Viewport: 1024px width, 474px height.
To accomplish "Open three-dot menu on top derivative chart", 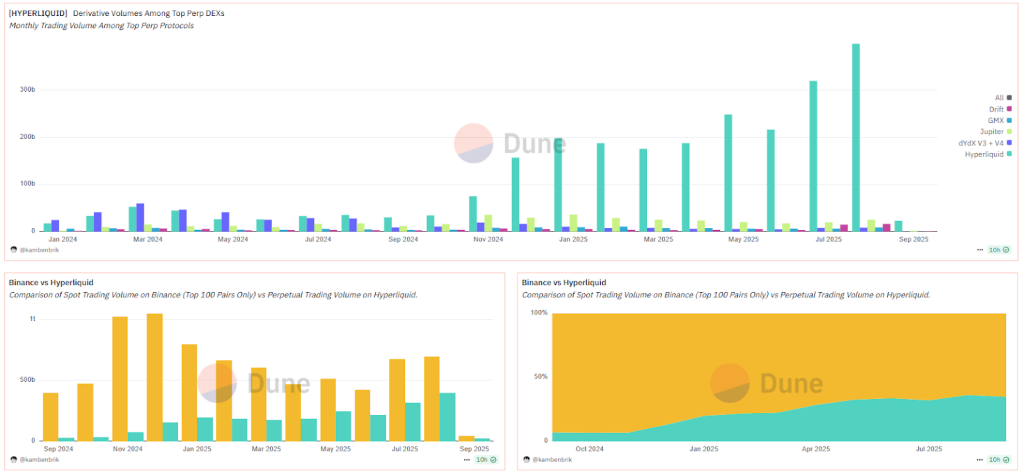I will point(981,249).
